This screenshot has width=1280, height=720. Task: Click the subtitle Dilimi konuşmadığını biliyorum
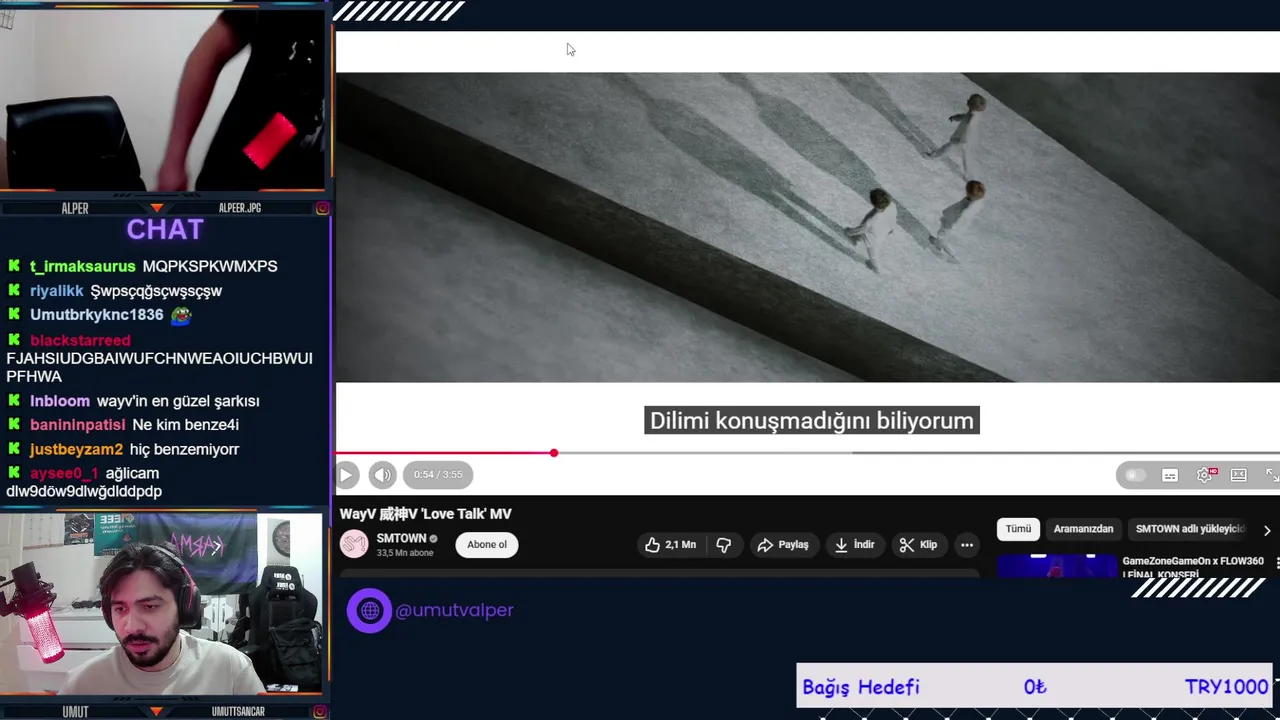click(x=811, y=421)
